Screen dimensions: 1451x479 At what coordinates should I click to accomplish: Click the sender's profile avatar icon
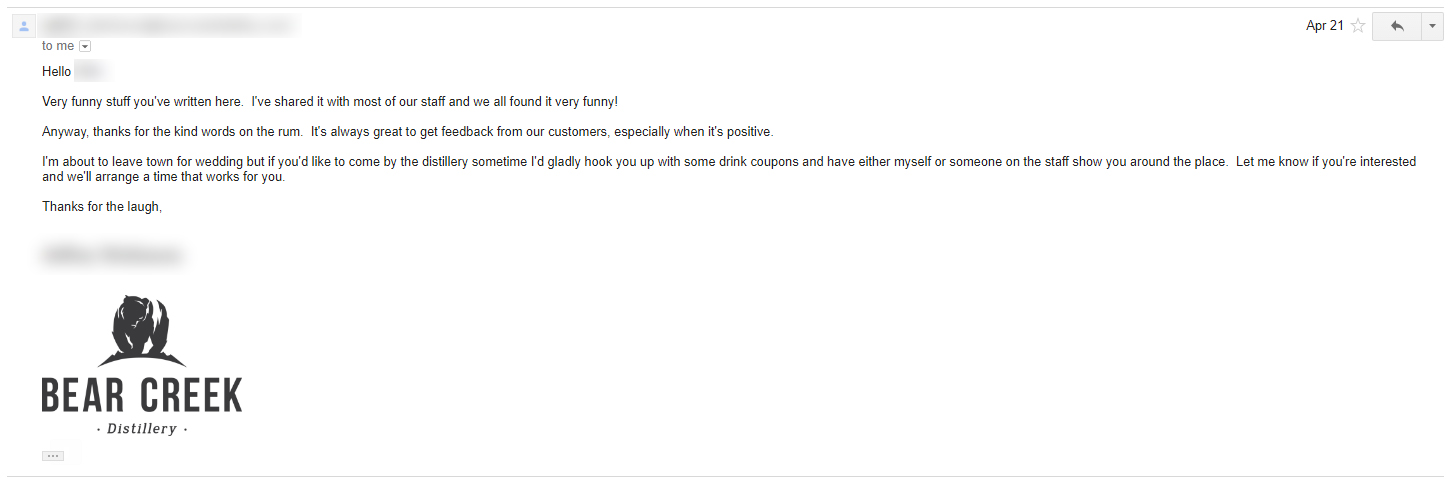click(24, 26)
